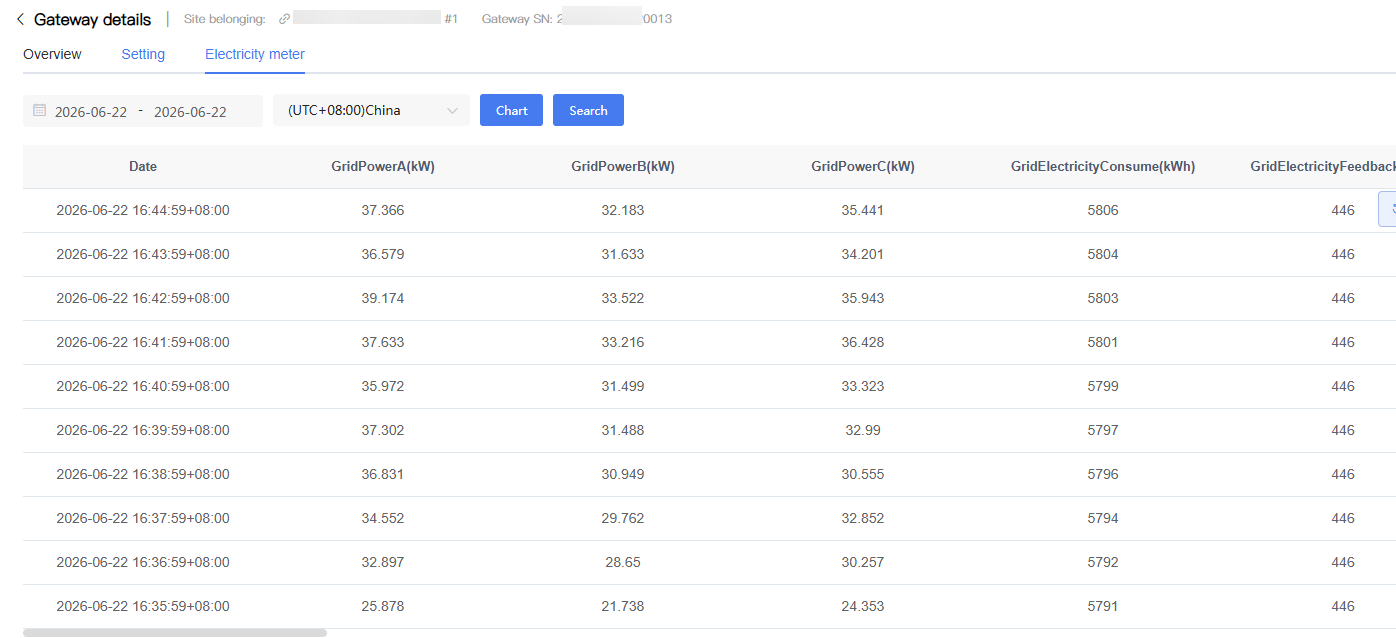Click the GridElectricityConsume(kWh) column header
This screenshot has width=1396, height=638.
point(1103,167)
